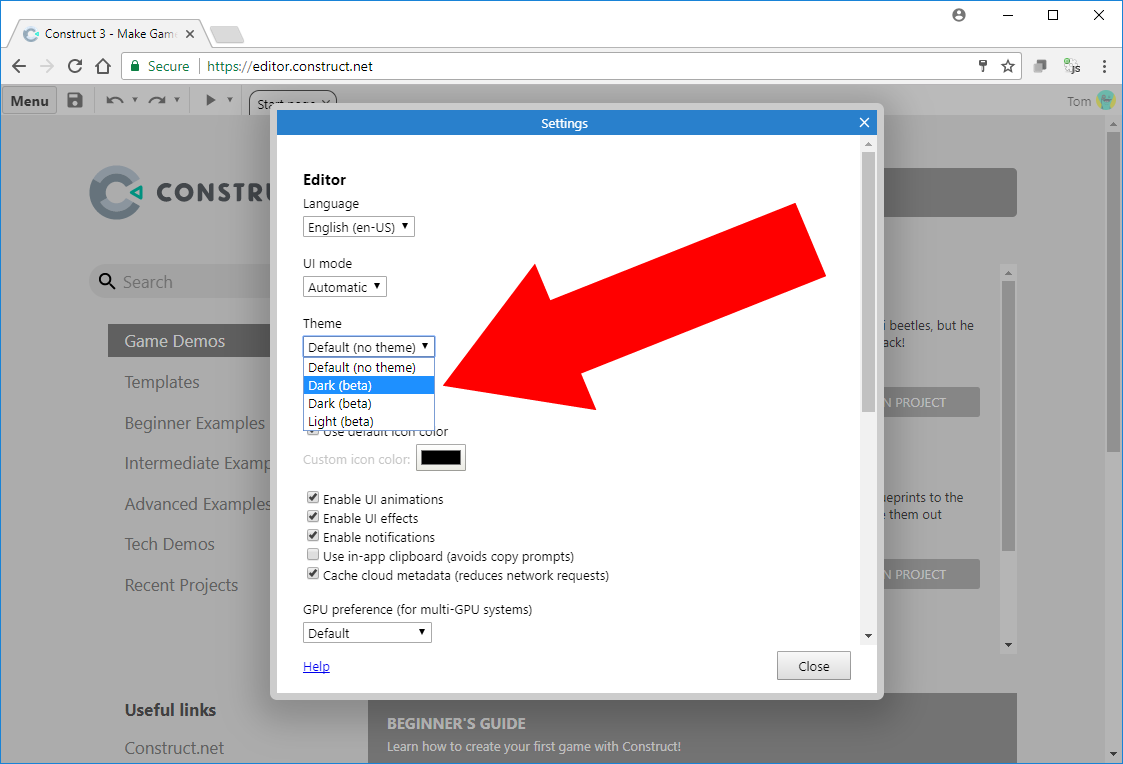Bookmark this page with the star icon

[1008, 66]
